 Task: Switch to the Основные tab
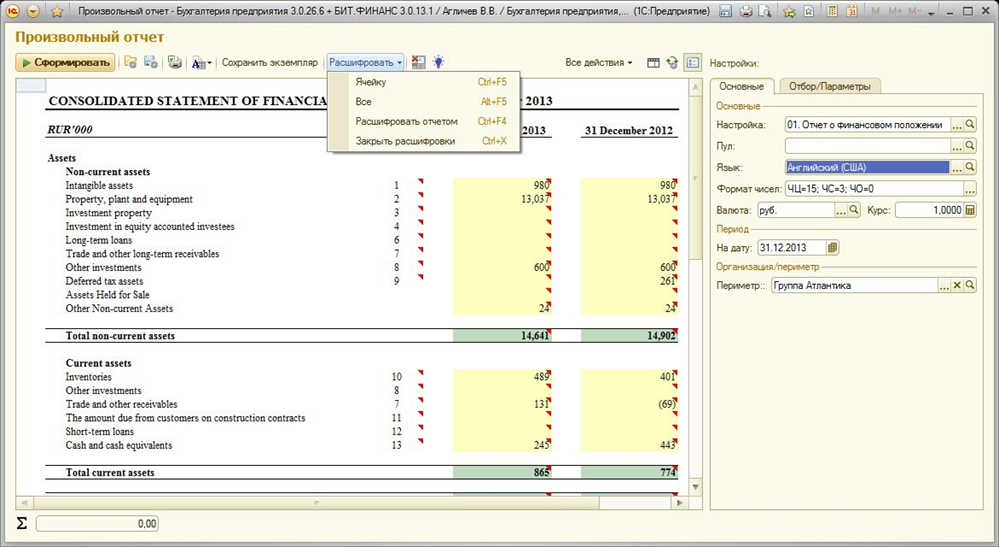pos(741,86)
